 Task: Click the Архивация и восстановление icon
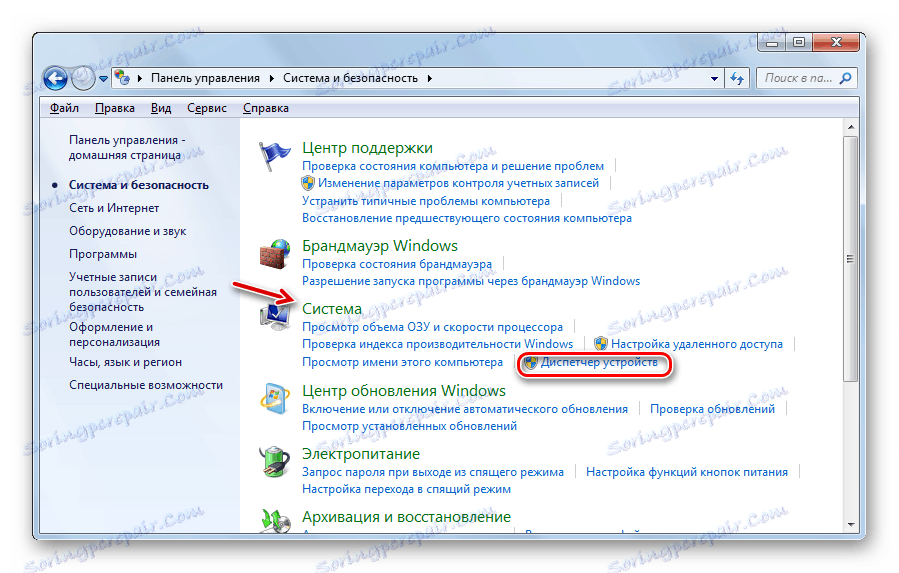[275, 521]
